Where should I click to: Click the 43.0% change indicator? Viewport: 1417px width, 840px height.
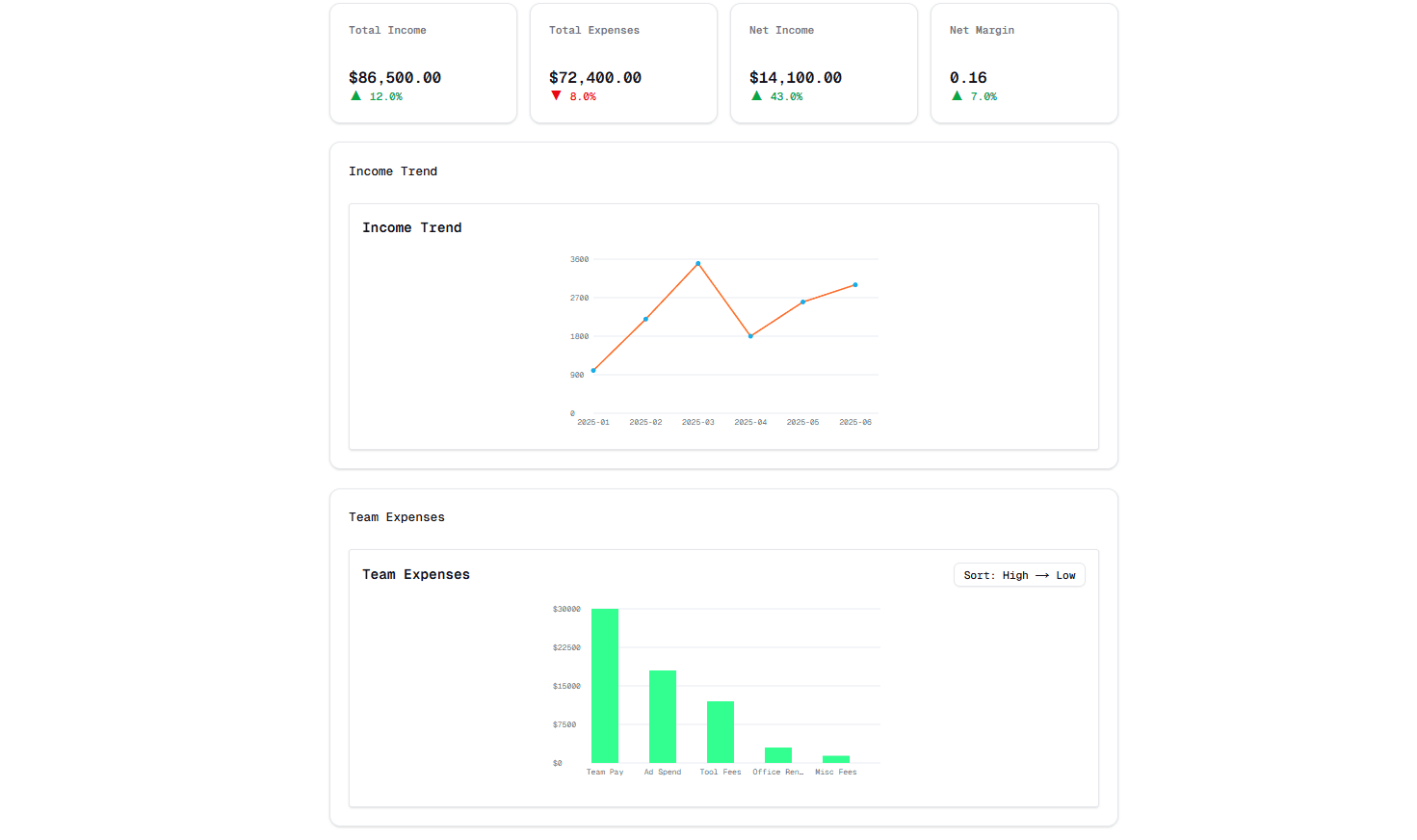(x=787, y=96)
